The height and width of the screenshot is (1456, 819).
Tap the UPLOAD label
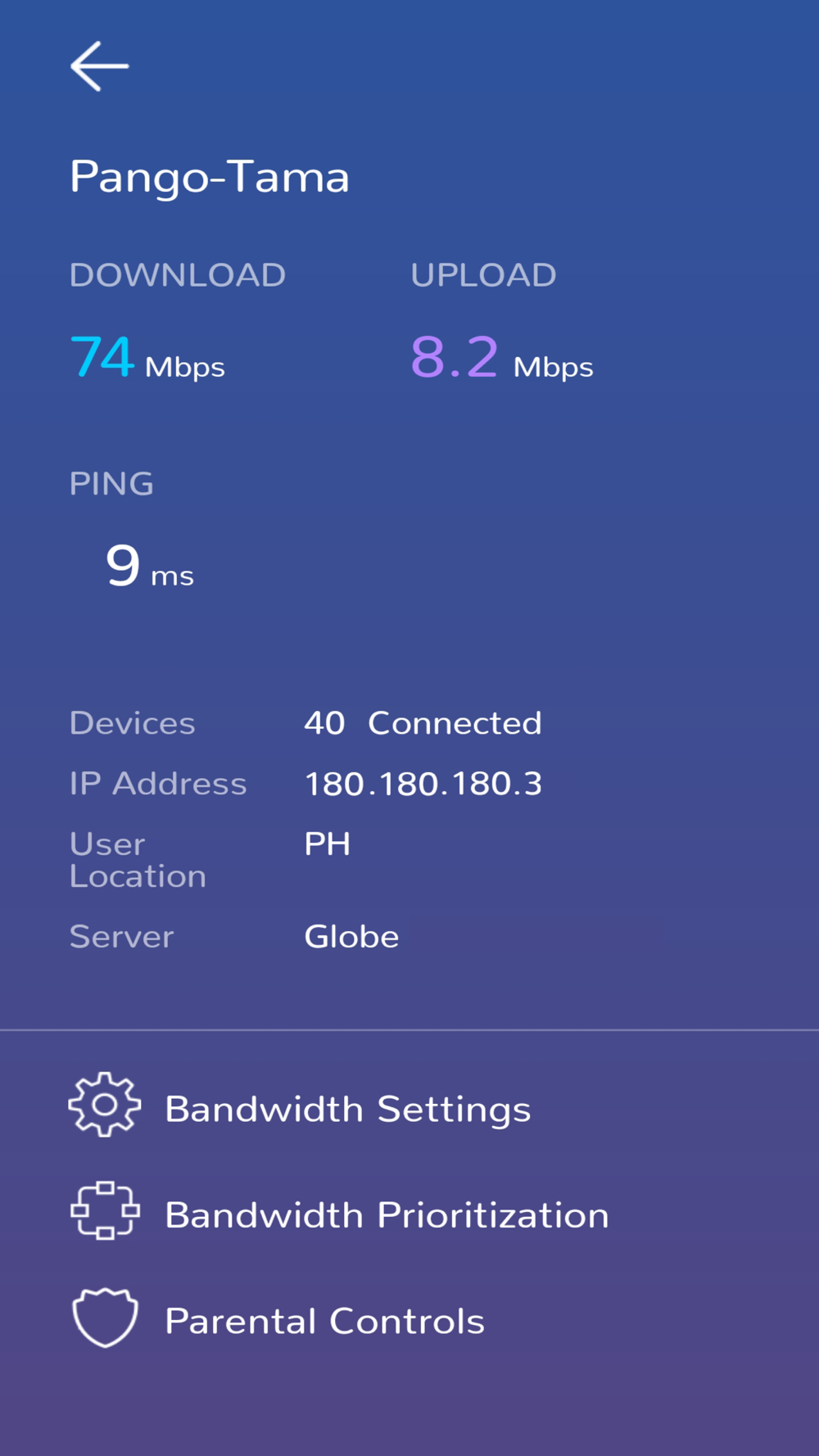pos(483,275)
